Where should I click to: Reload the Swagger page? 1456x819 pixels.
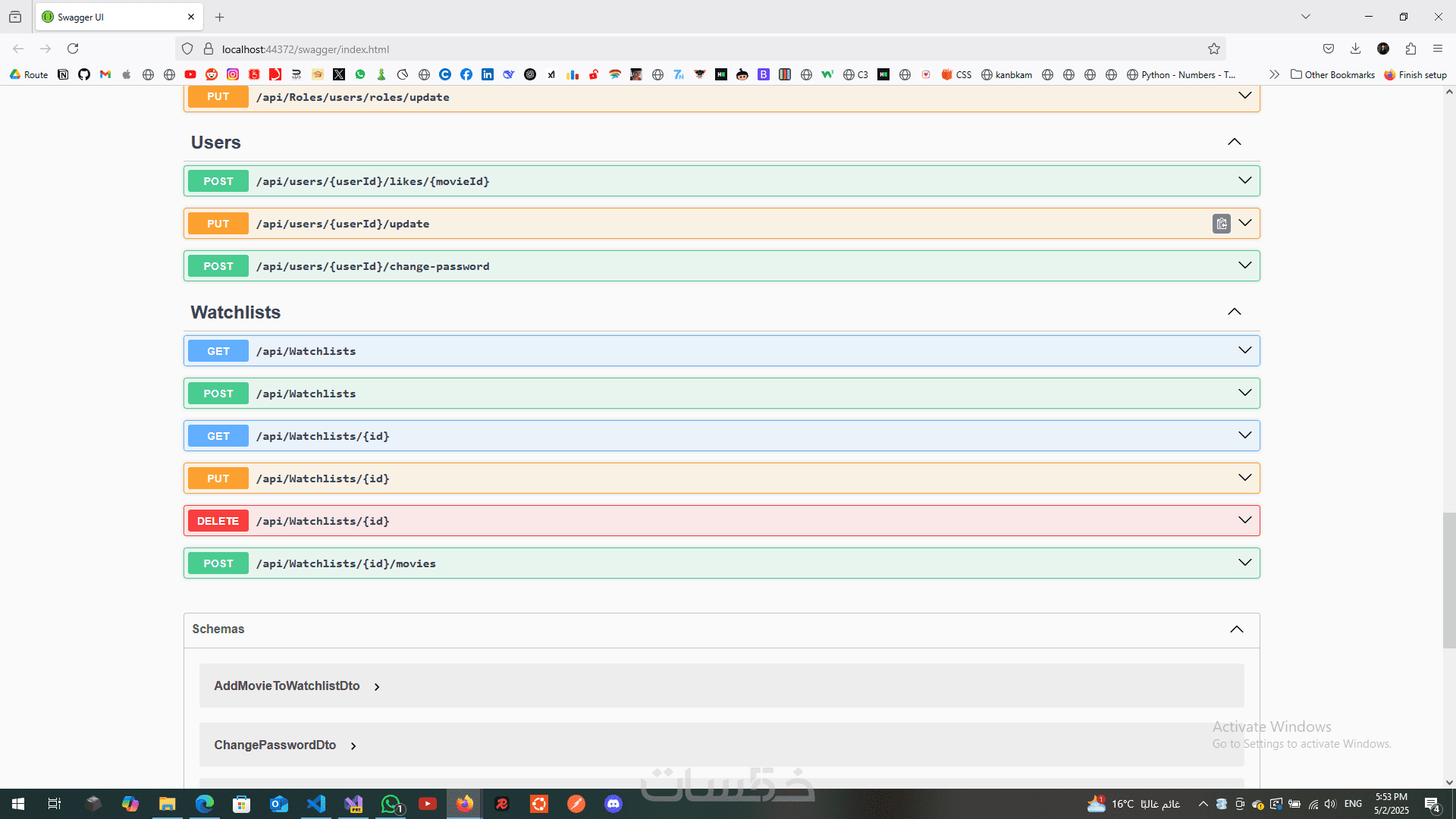[73, 49]
